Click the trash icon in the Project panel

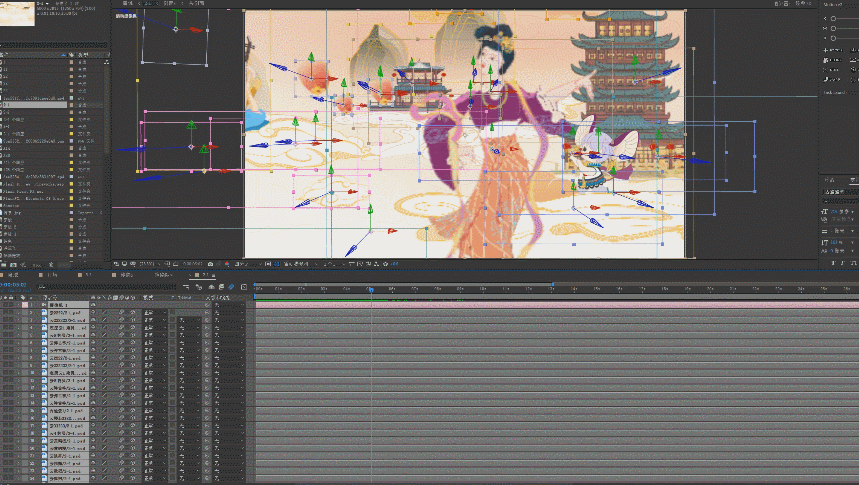[50, 265]
